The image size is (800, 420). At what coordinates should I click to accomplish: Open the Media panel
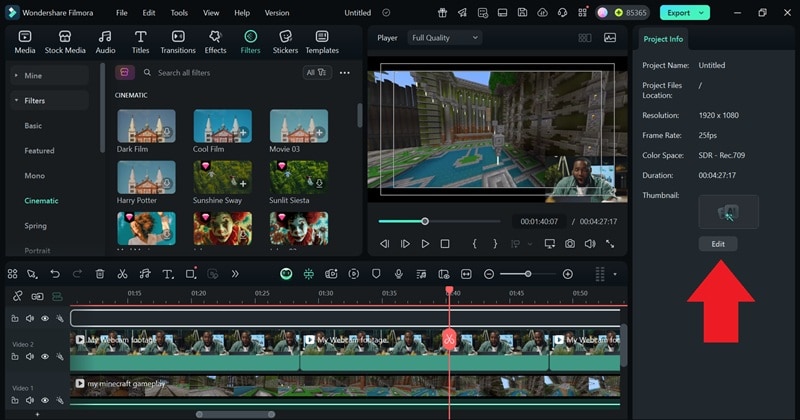pos(24,42)
